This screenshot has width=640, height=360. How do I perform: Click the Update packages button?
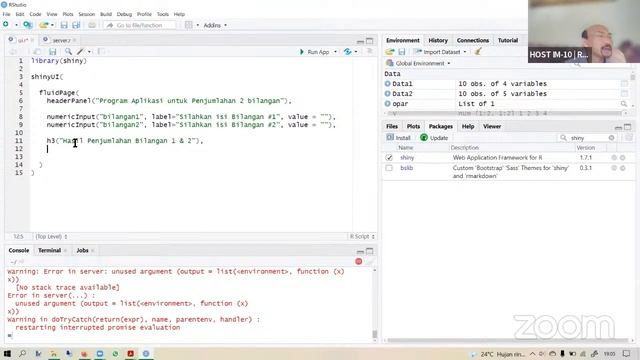pos(434,138)
